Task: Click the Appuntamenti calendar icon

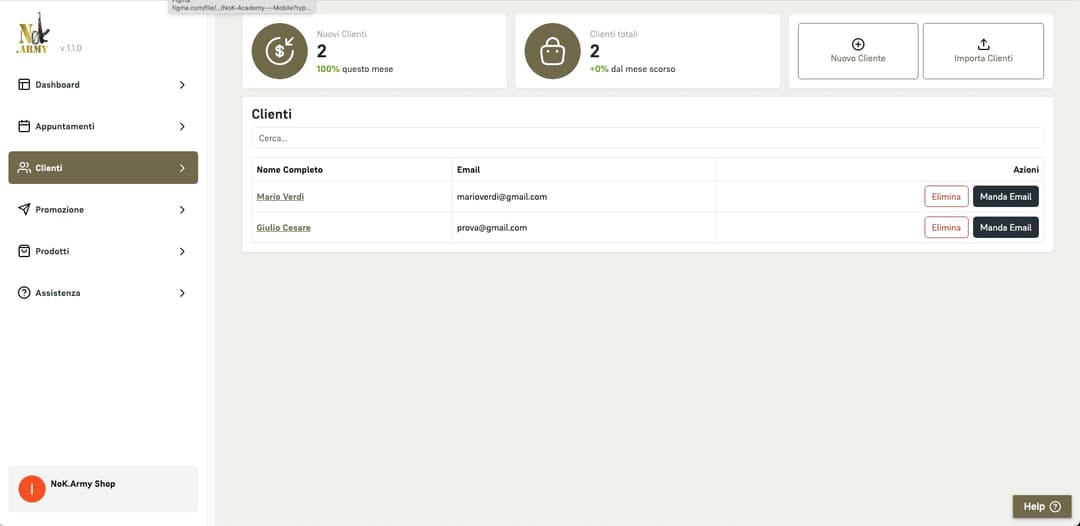Action: pos(24,127)
